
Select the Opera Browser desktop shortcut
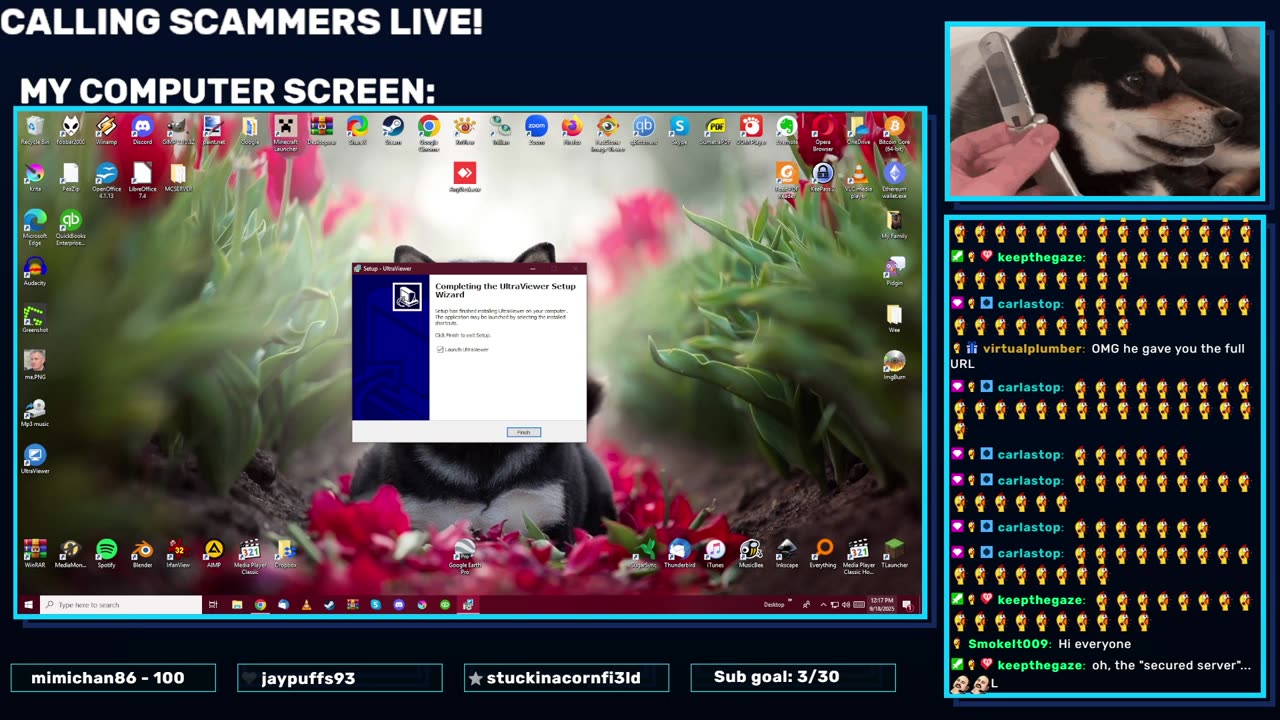pyautogui.click(x=823, y=133)
